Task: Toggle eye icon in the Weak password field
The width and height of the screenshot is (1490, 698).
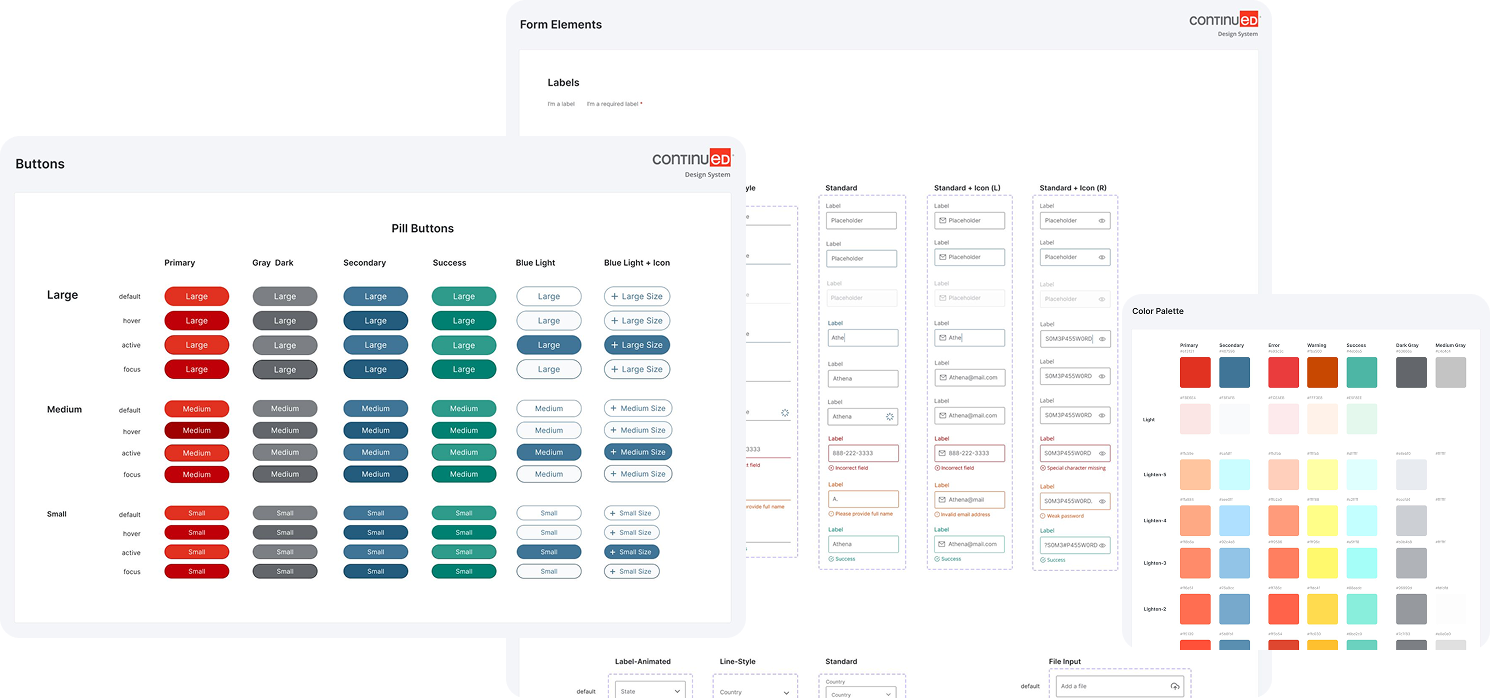Action: [x=1102, y=501]
